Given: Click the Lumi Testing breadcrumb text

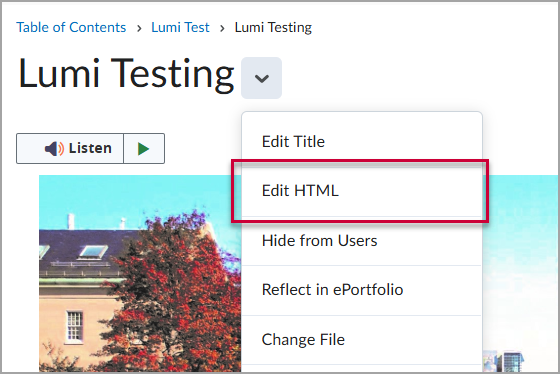Looking at the screenshot, I should tap(273, 28).
